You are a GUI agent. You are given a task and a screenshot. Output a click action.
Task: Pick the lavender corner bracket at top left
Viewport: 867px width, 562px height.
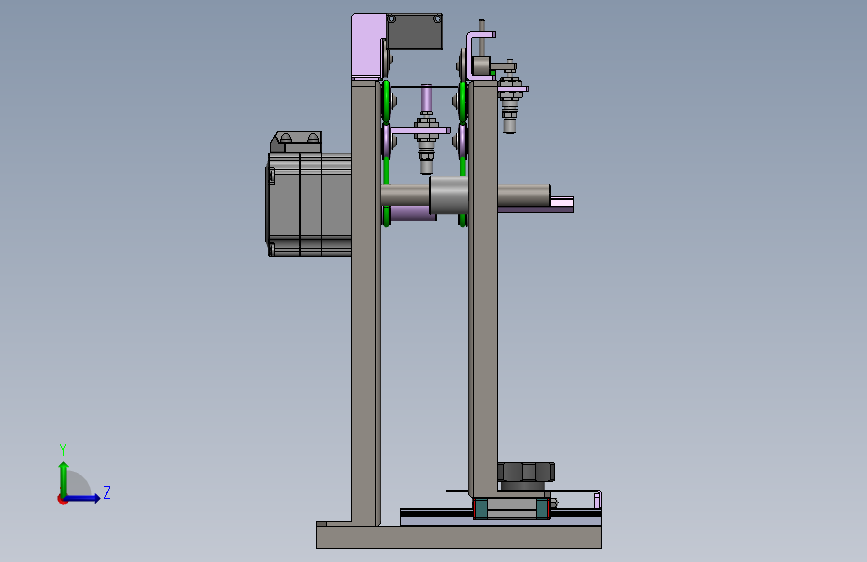pos(368,46)
